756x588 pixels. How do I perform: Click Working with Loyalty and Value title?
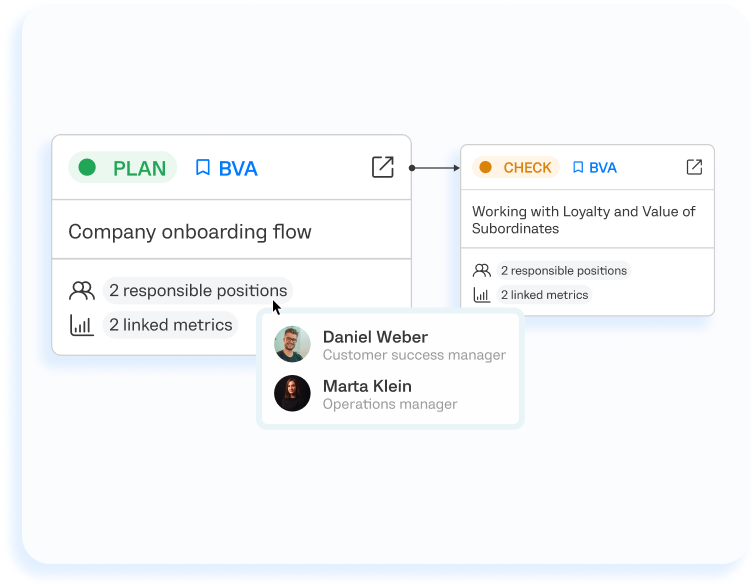click(x=583, y=220)
